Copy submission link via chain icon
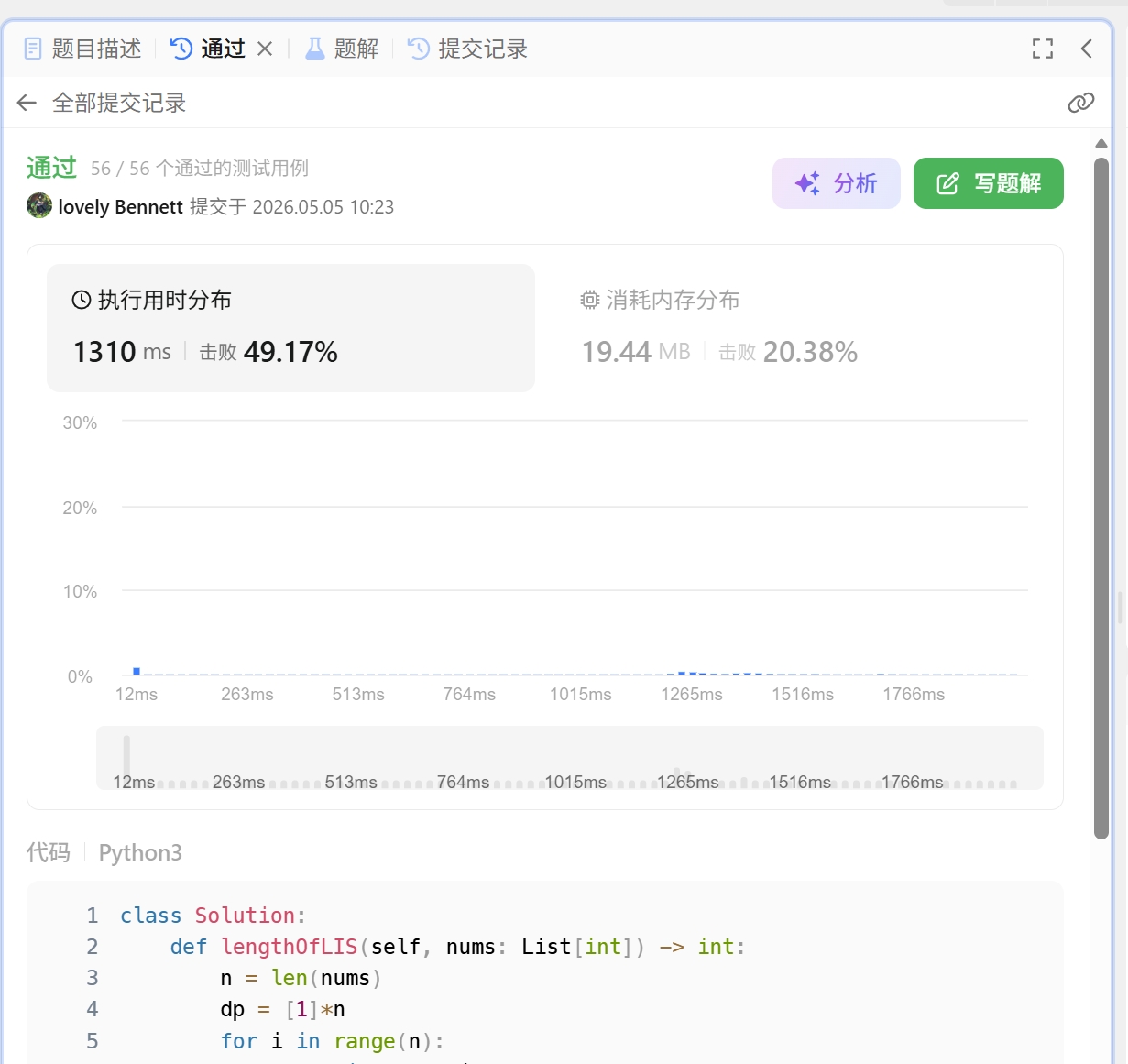Viewport: 1128px width, 1064px height. pyautogui.click(x=1081, y=103)
